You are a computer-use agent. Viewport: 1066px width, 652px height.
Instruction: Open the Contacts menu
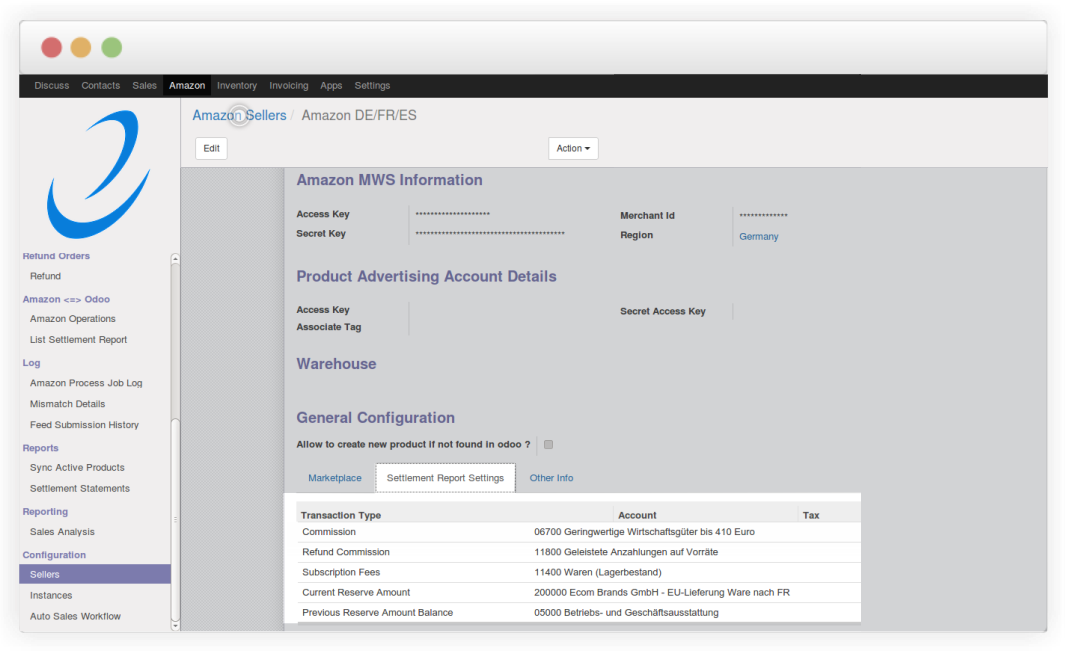pyautogui.click(x=101, y=86)
